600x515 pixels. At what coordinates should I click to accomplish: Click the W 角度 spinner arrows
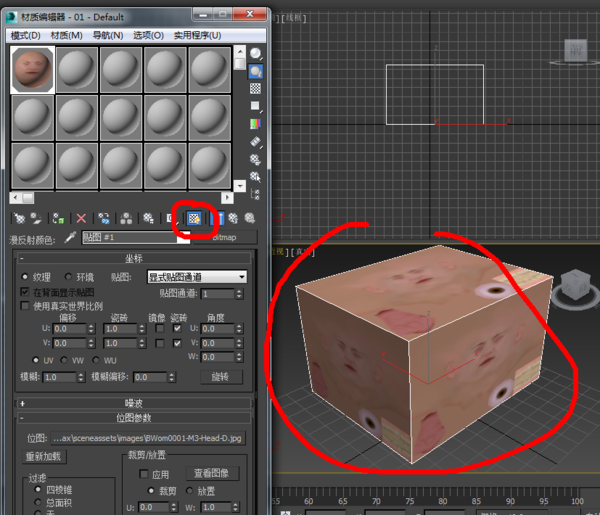pos(239,357)
